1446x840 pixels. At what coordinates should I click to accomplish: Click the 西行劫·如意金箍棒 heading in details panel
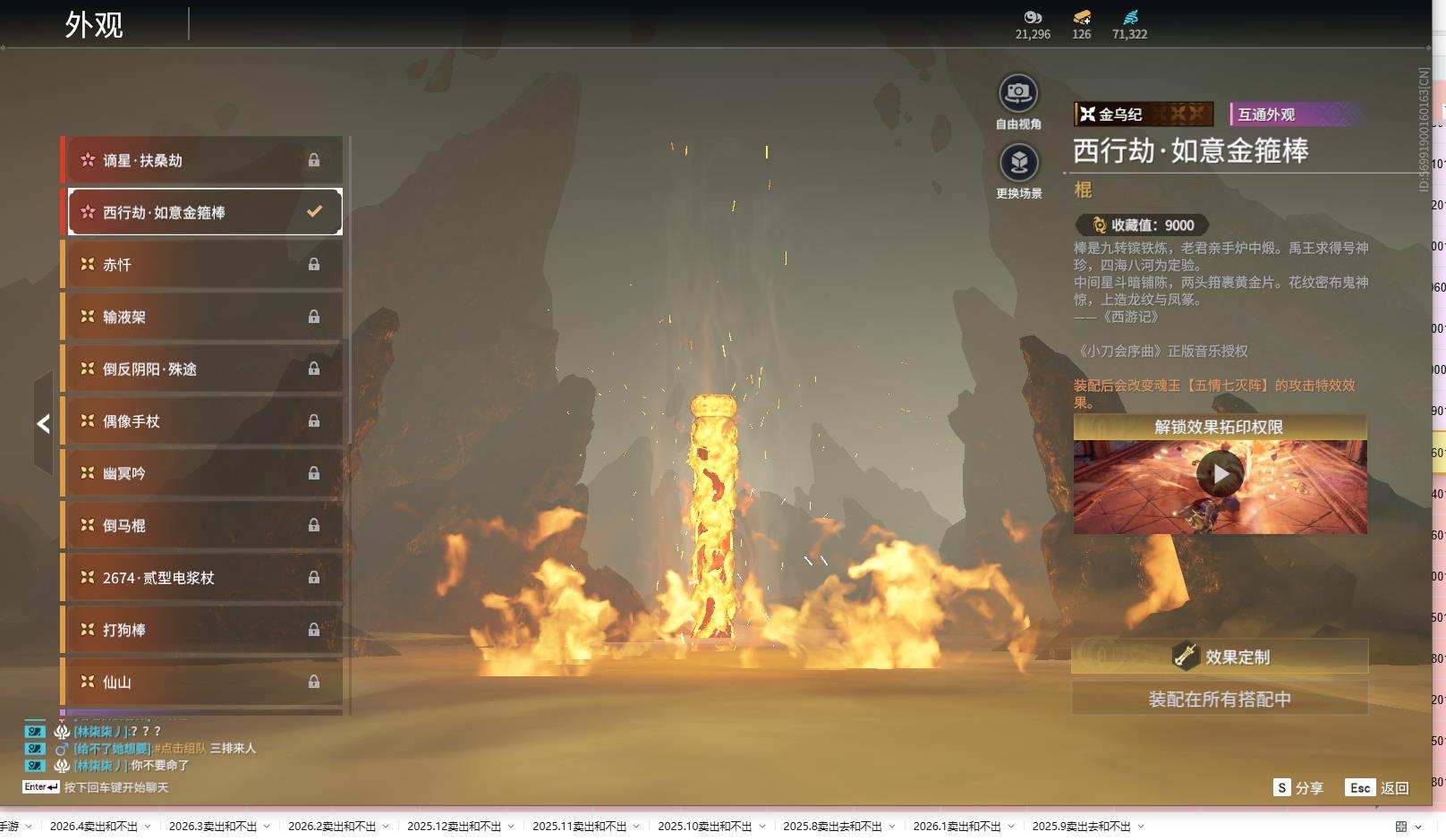1191,150
